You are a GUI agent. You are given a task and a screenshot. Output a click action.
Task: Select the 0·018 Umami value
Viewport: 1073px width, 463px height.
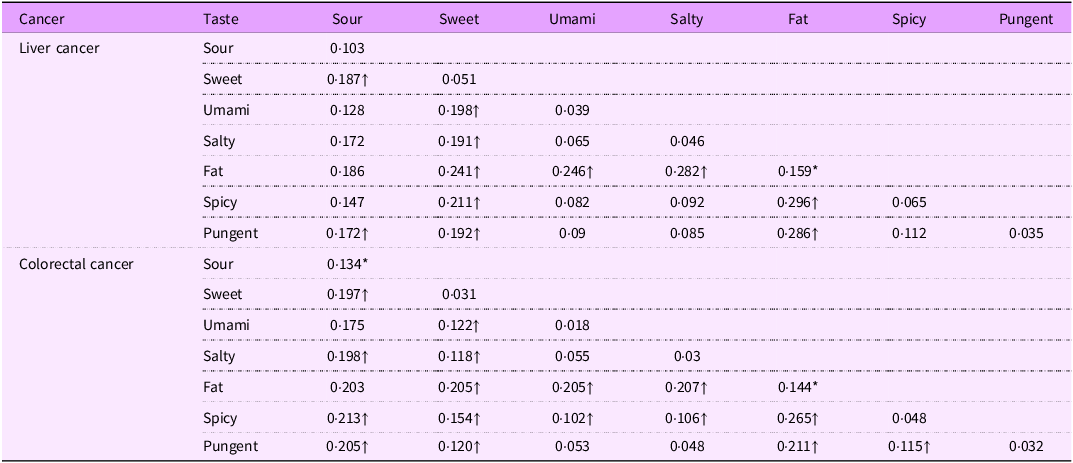571,325
